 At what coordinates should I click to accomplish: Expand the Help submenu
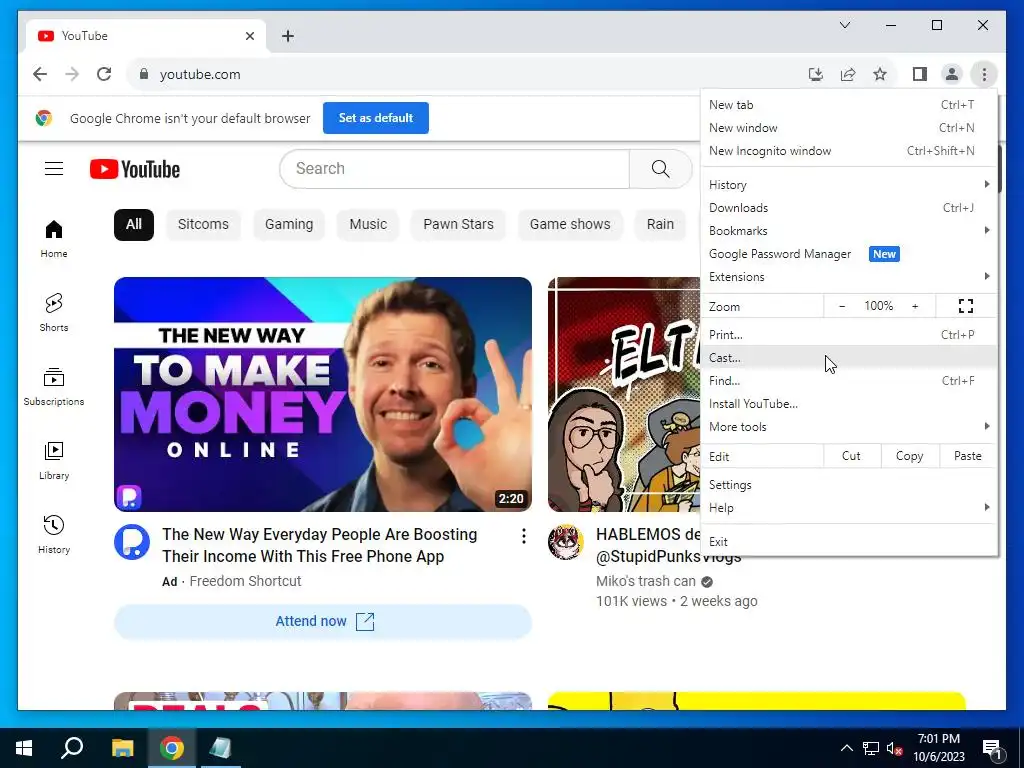[x=848, y=507]
